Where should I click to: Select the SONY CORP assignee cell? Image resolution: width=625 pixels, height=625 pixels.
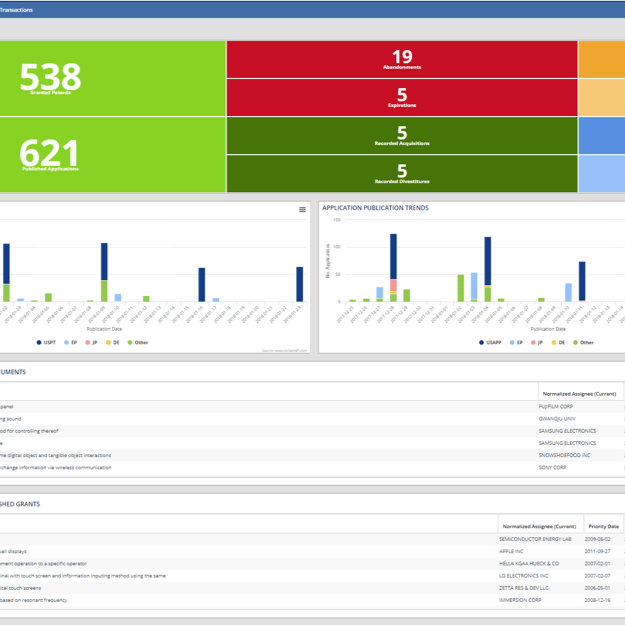(552, 467)
